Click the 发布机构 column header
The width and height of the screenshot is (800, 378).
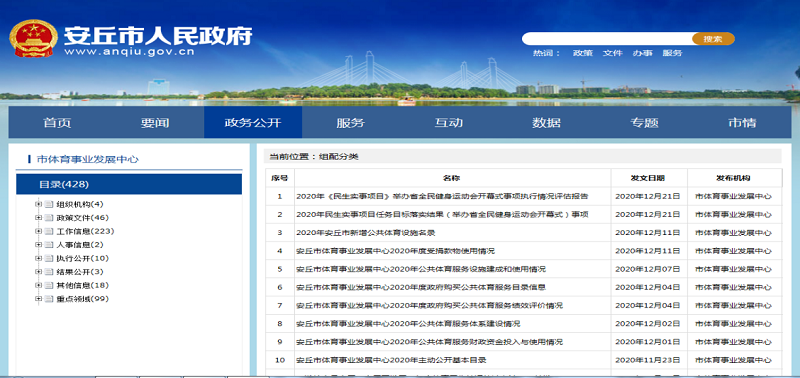[x=734, y=178]
